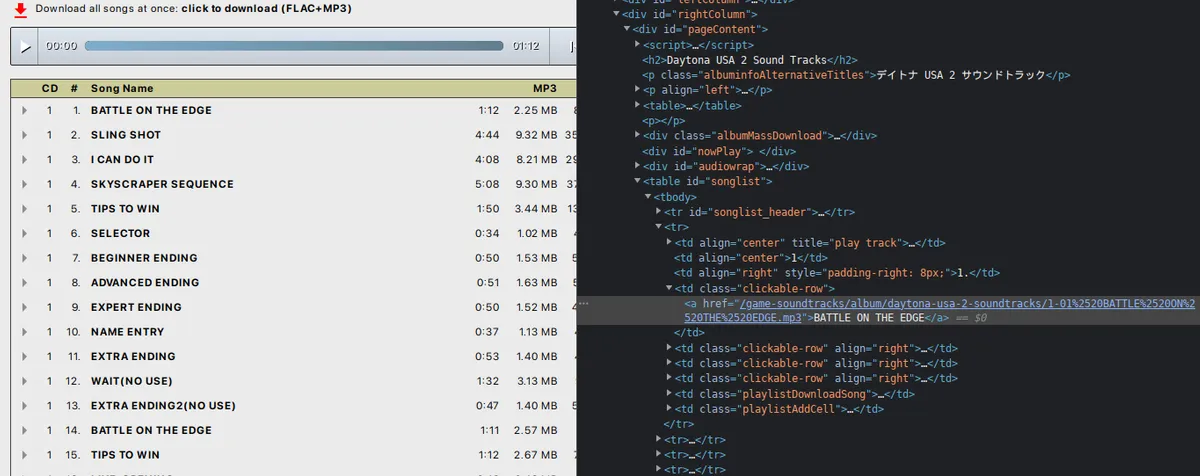
Task: Click the red download-all arrow icon
Action: 20,8
